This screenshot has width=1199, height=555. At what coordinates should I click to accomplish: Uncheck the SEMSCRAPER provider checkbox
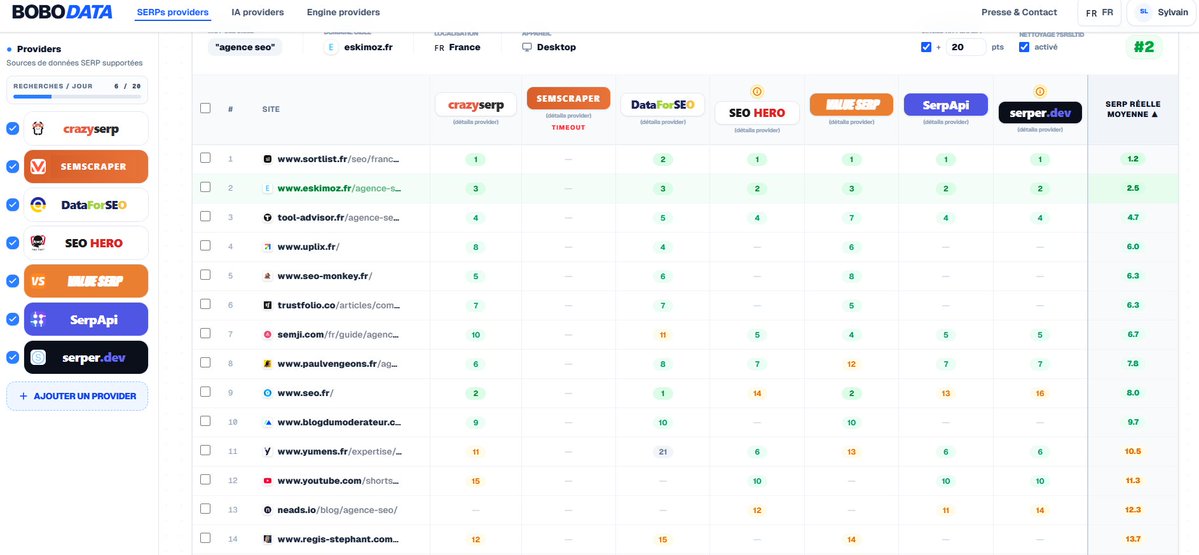(x=12, y=167)
